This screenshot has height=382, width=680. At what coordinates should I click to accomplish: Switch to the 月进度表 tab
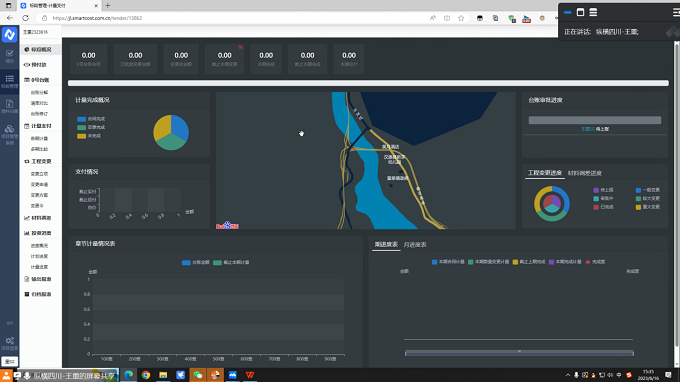[415, 245]
